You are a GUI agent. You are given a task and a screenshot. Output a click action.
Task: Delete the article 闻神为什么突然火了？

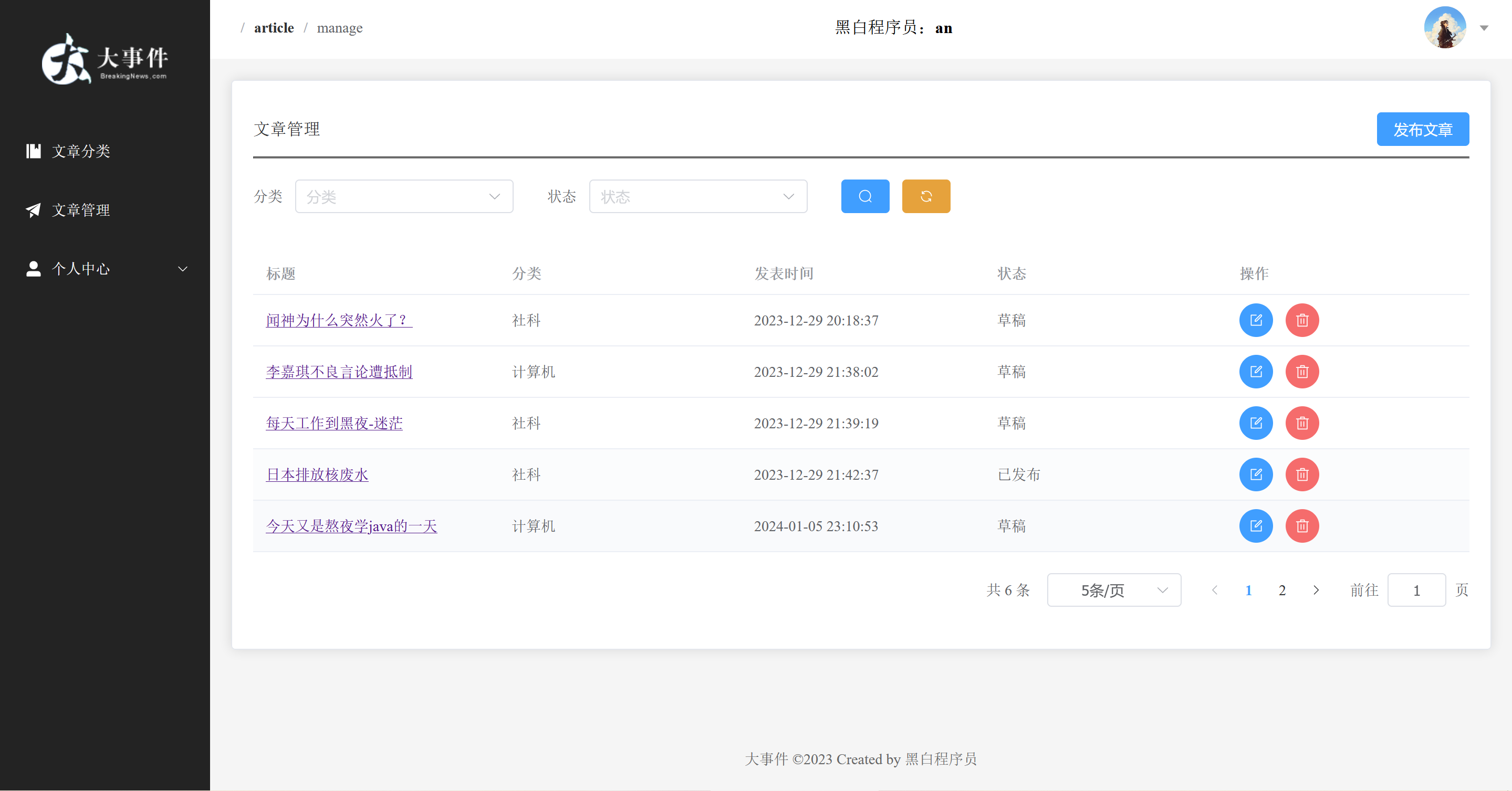(1302, 320)
